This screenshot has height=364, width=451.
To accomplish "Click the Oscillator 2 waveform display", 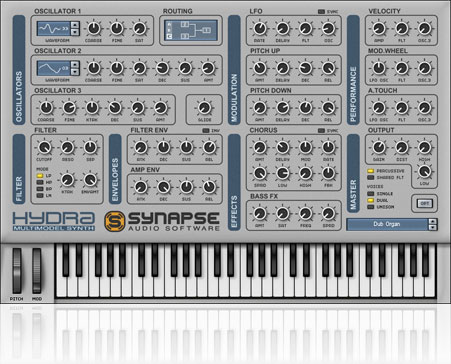I will pos(54,68).
